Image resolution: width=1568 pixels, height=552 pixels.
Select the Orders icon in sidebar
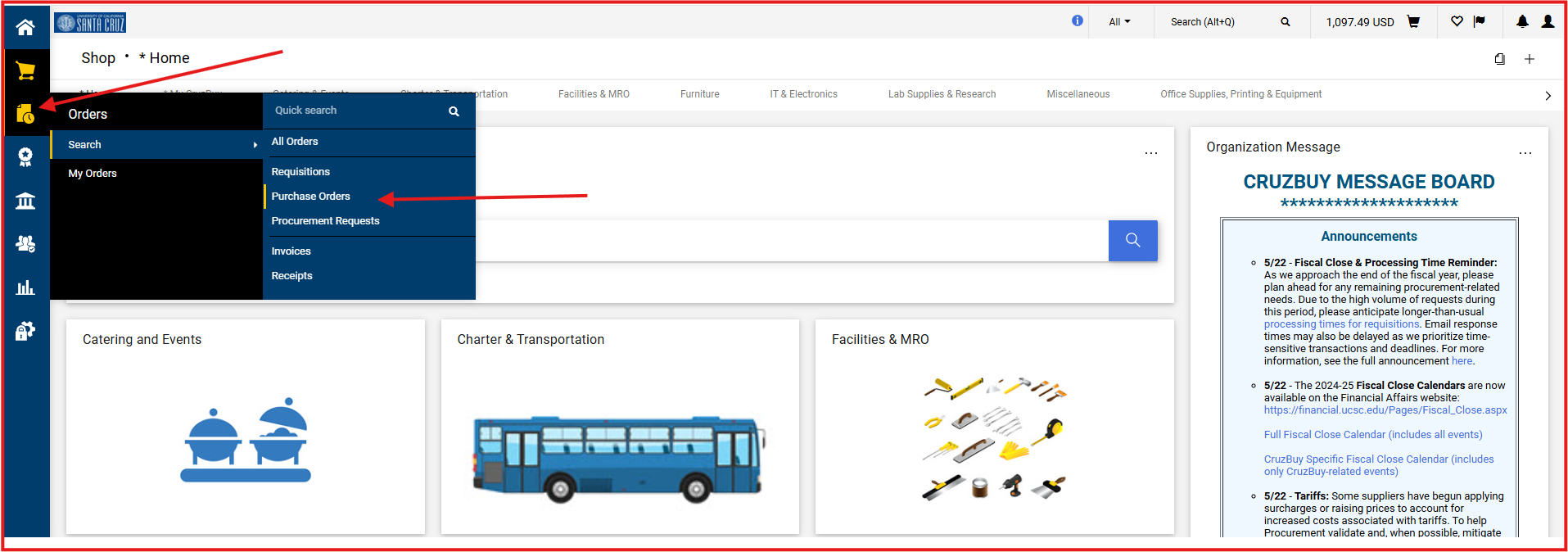tap(25, 114)
